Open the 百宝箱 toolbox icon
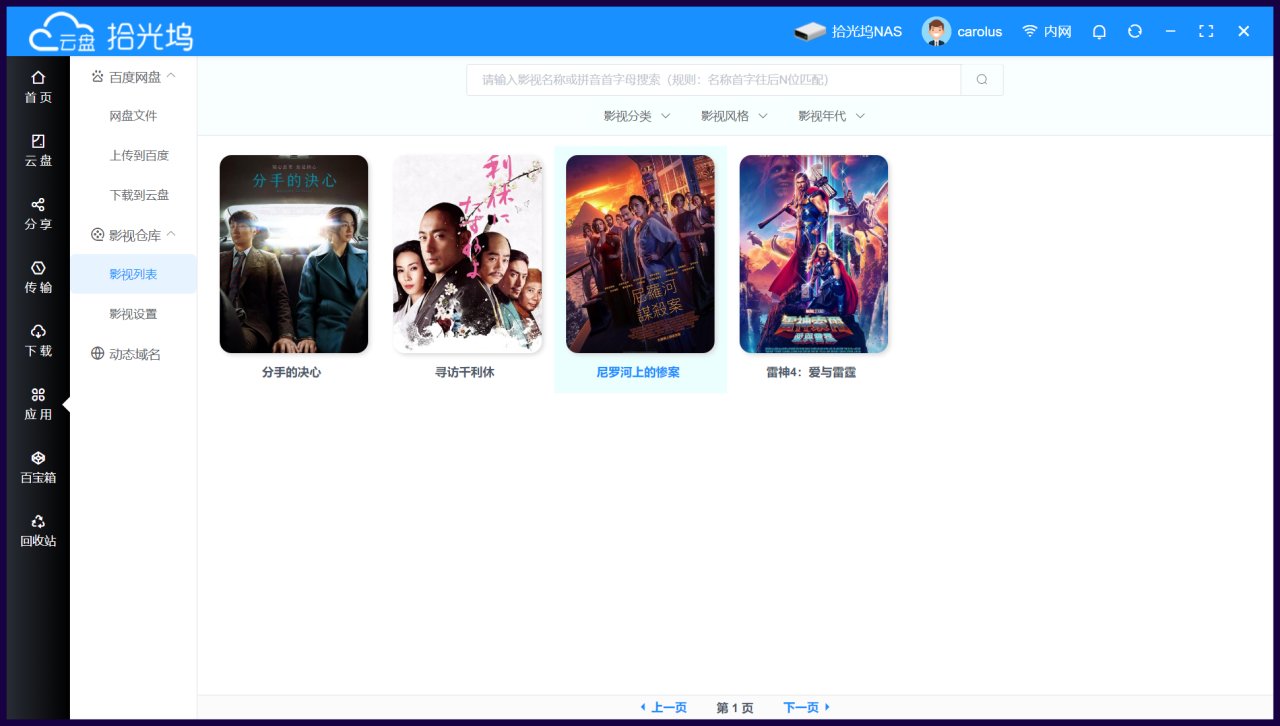Image resolution: width=1280 pixels, height=726 pixels. click(38, 458)
